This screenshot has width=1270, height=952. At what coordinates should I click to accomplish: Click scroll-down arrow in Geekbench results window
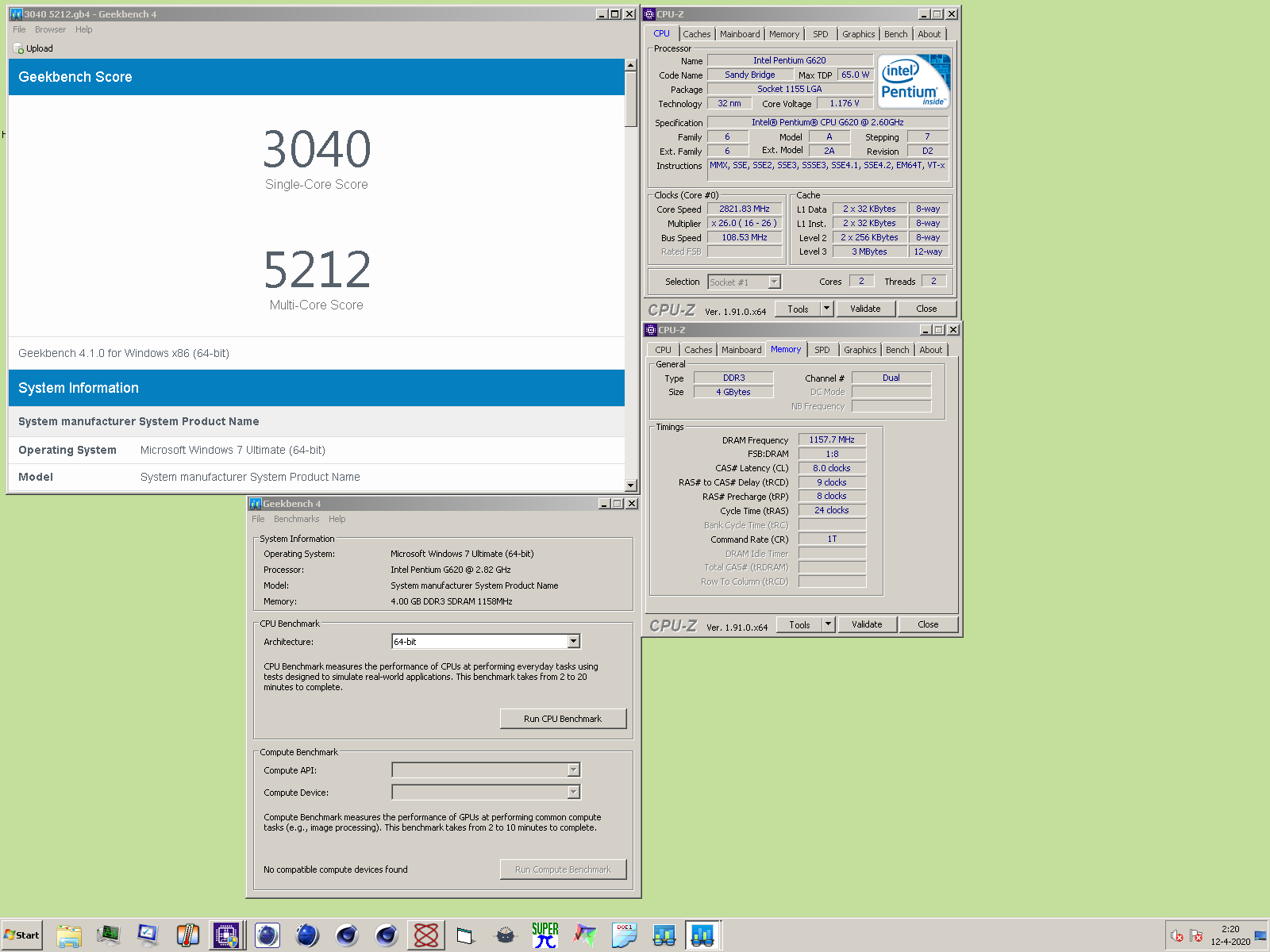coord(631,486)
